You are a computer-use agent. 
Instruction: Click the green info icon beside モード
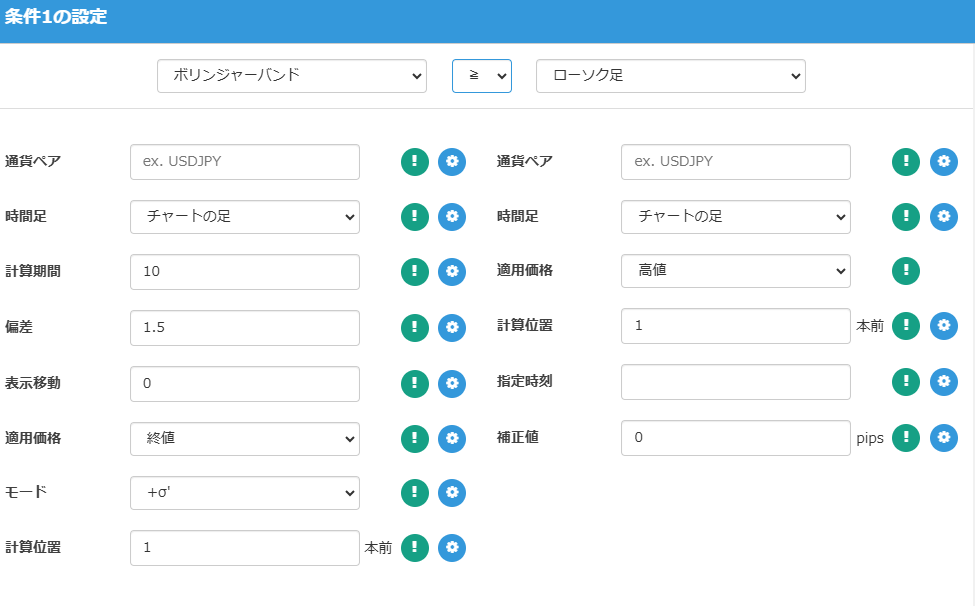pos(415,492)
